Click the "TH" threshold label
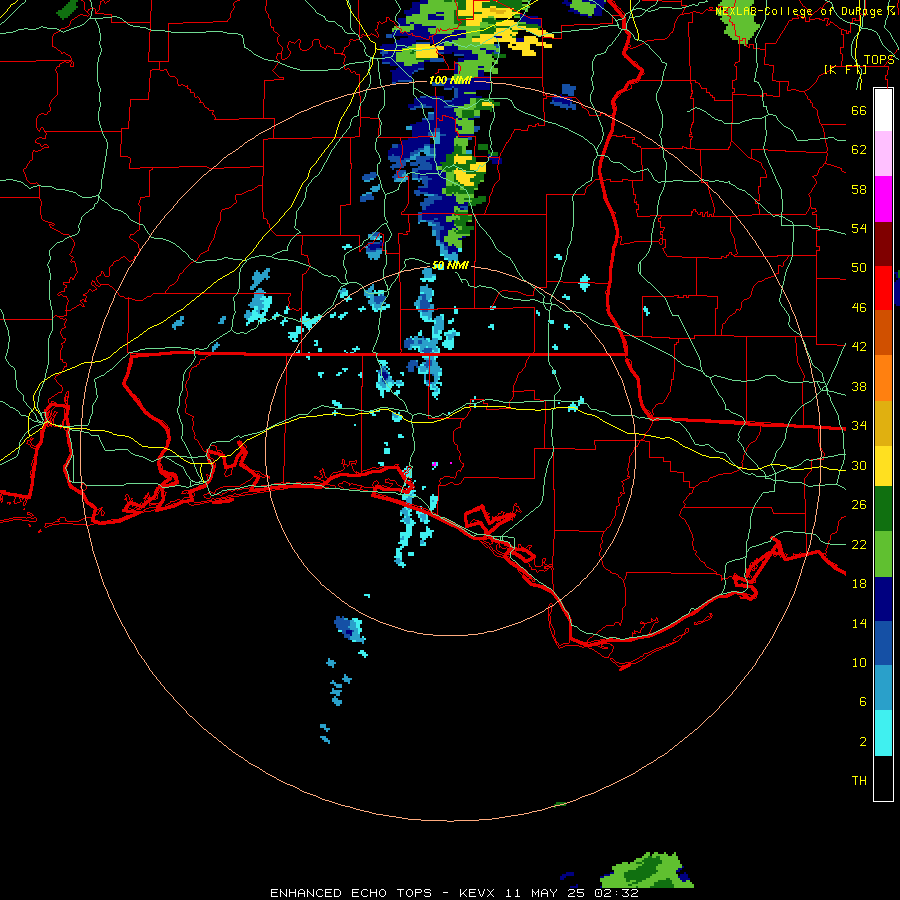Screen dimensions: 900x900 click(859, 781)
